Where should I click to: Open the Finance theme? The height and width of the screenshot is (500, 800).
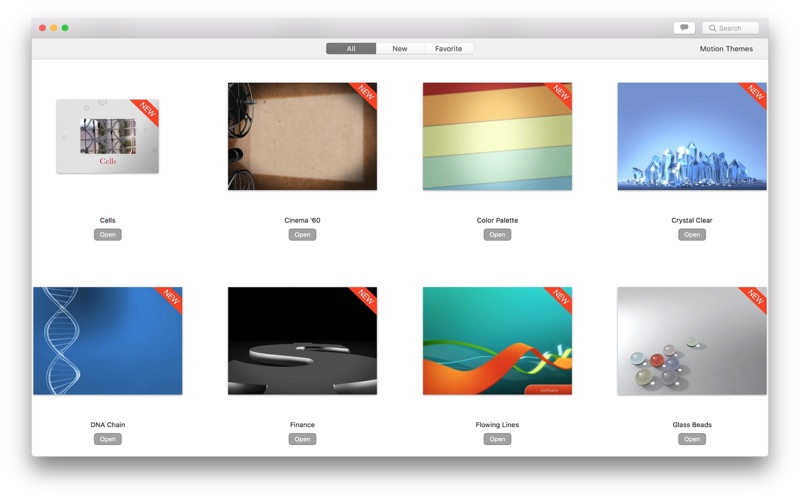pyautogui.click(x=303, y=439)
